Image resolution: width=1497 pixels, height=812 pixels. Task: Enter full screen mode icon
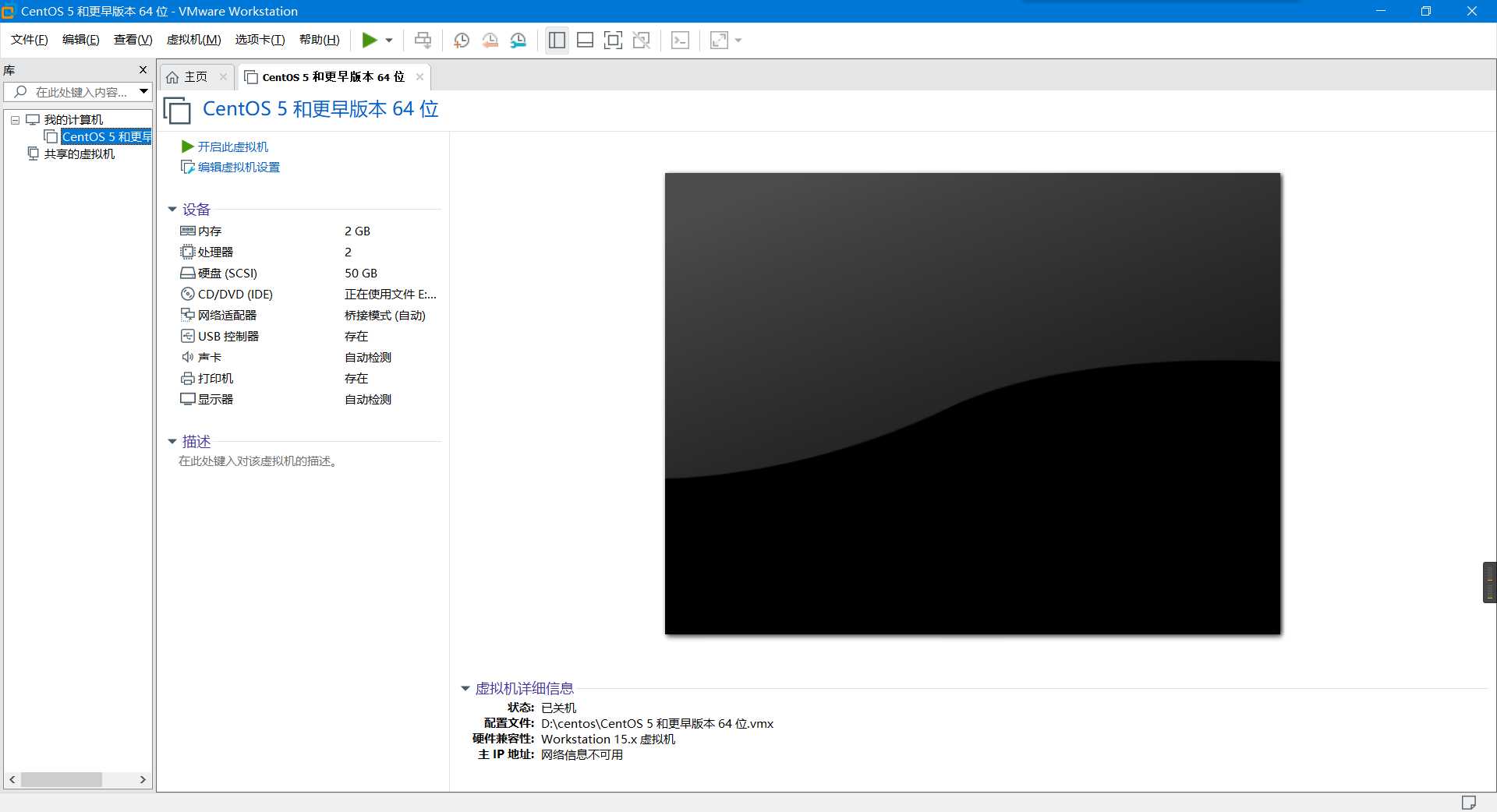click(613, 40)
